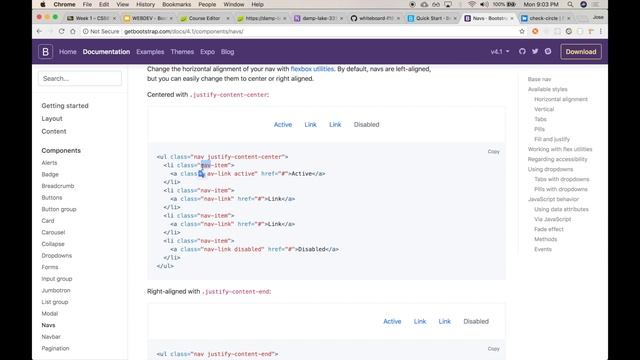This screenshot has height=360, width=640.
Task: Go to Home in Bootstrap navbar
Action: tap(68, 52)
